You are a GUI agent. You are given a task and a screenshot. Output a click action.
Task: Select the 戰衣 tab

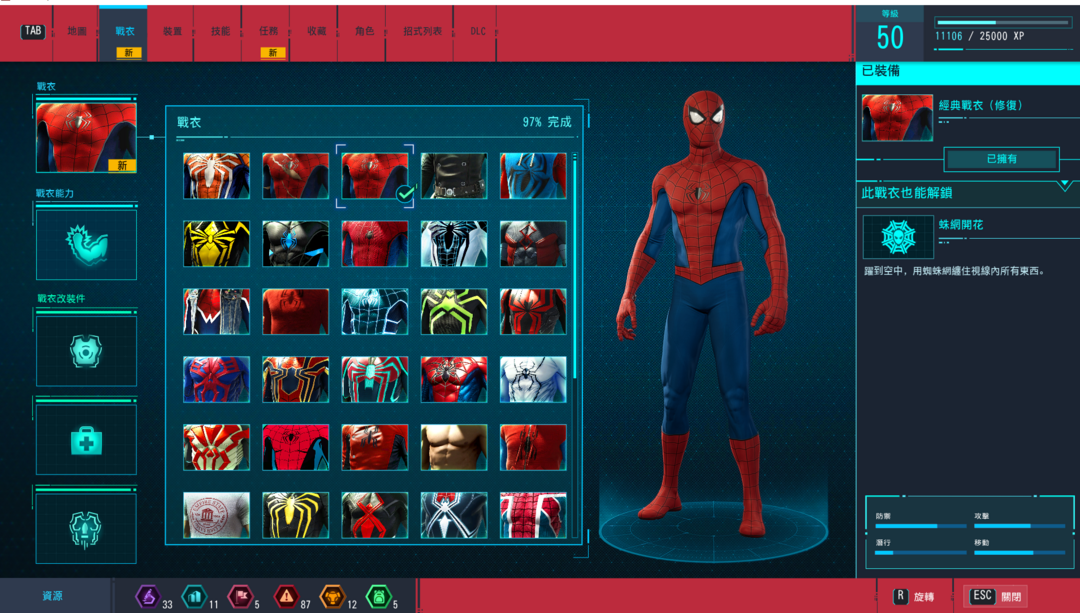125,32
